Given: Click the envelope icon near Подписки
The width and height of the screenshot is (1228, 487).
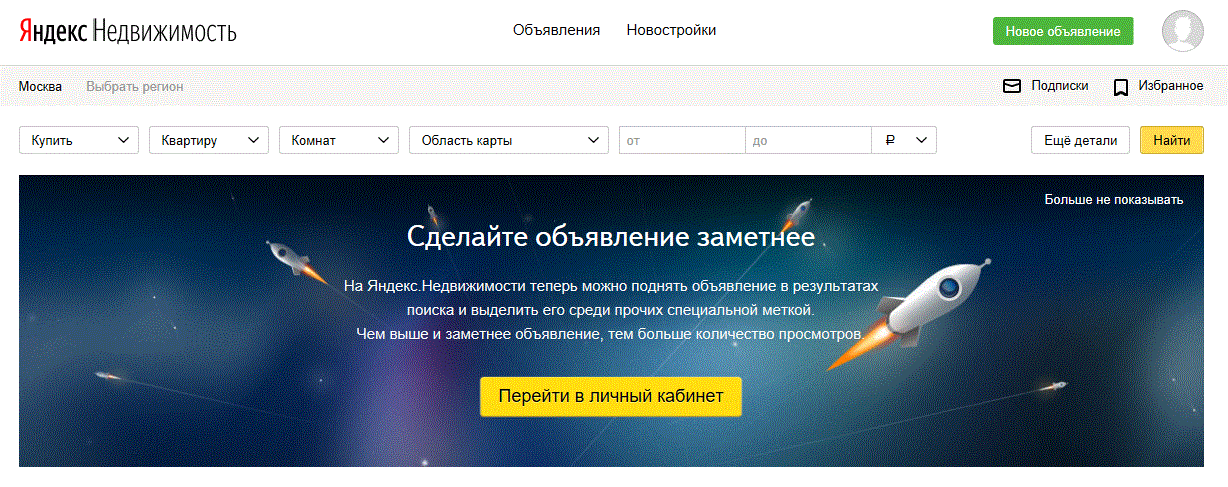Looking at the screenshot, I should point(1012,86).
